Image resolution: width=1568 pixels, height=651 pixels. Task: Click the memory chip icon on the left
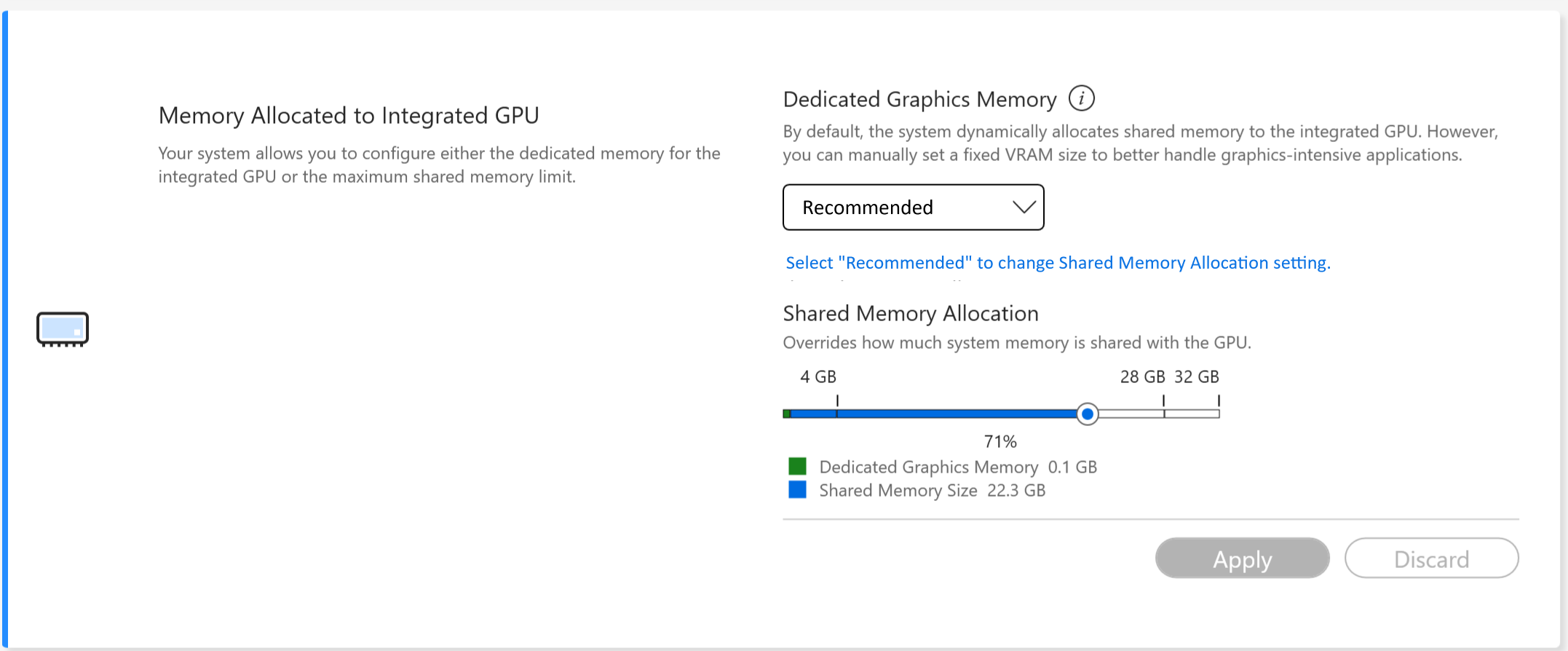pyautogui.click(x=63, y=329)
